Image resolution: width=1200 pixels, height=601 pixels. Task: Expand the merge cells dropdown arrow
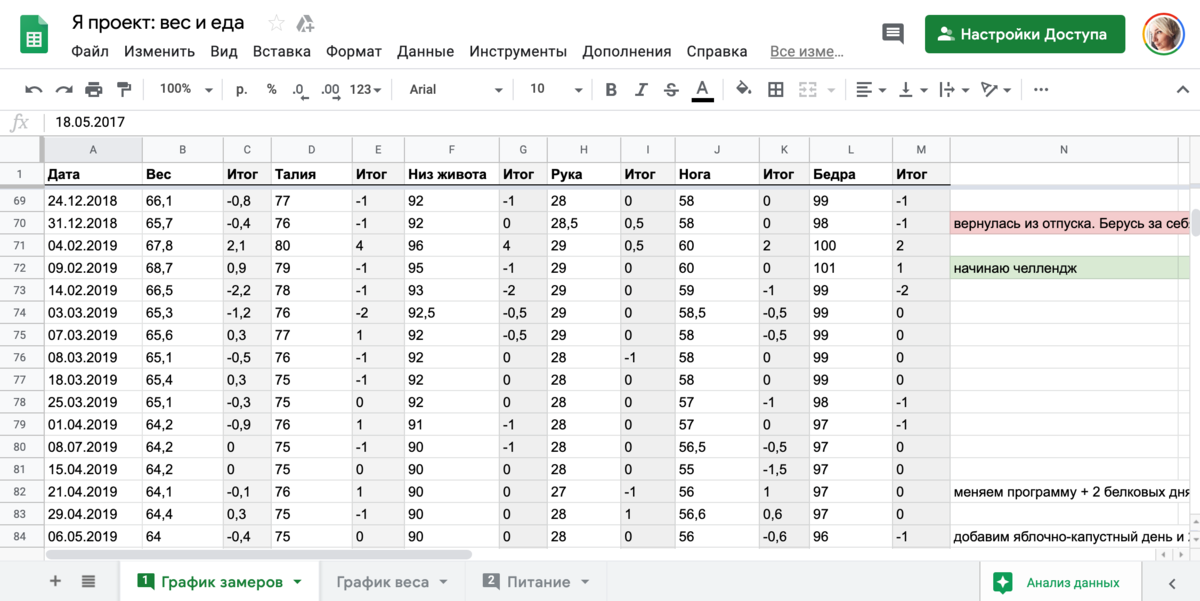pos(831,90)
